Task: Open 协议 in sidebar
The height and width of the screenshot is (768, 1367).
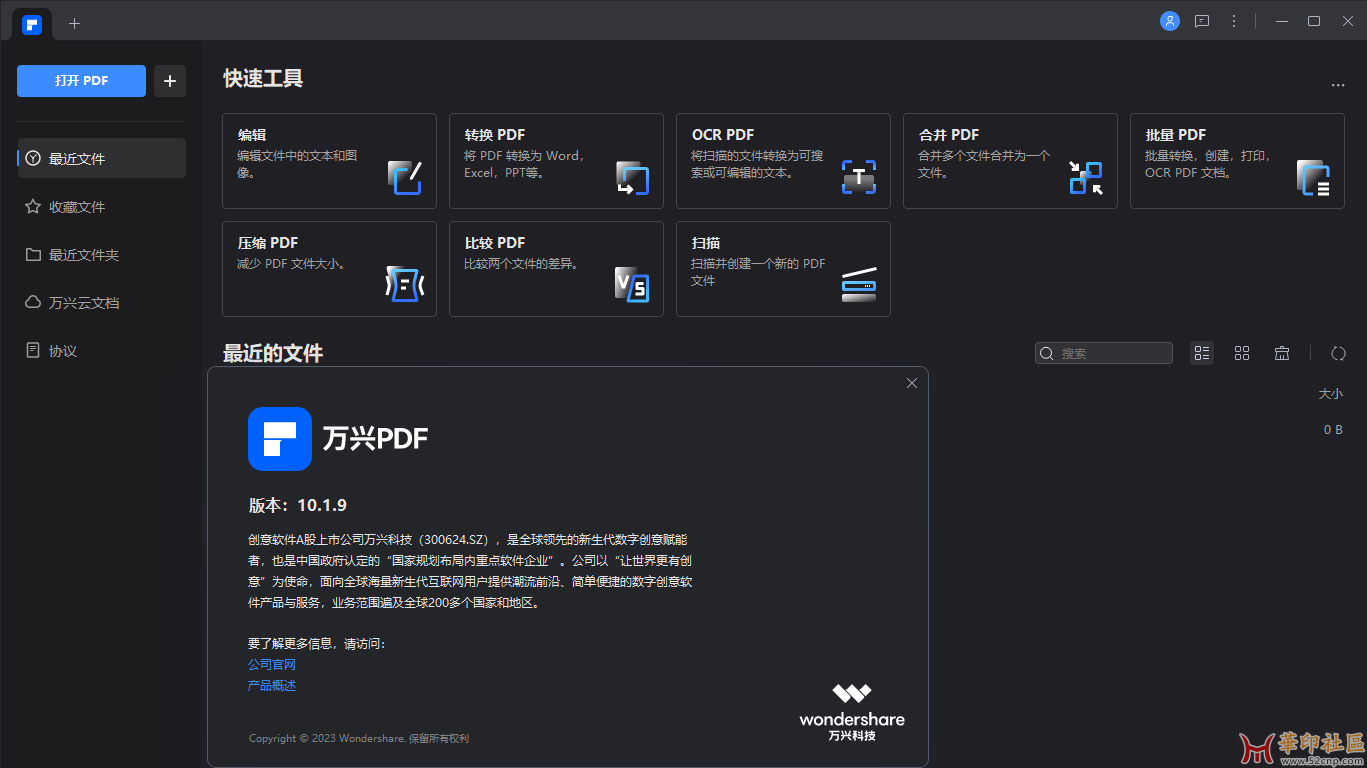Action: 102,350
